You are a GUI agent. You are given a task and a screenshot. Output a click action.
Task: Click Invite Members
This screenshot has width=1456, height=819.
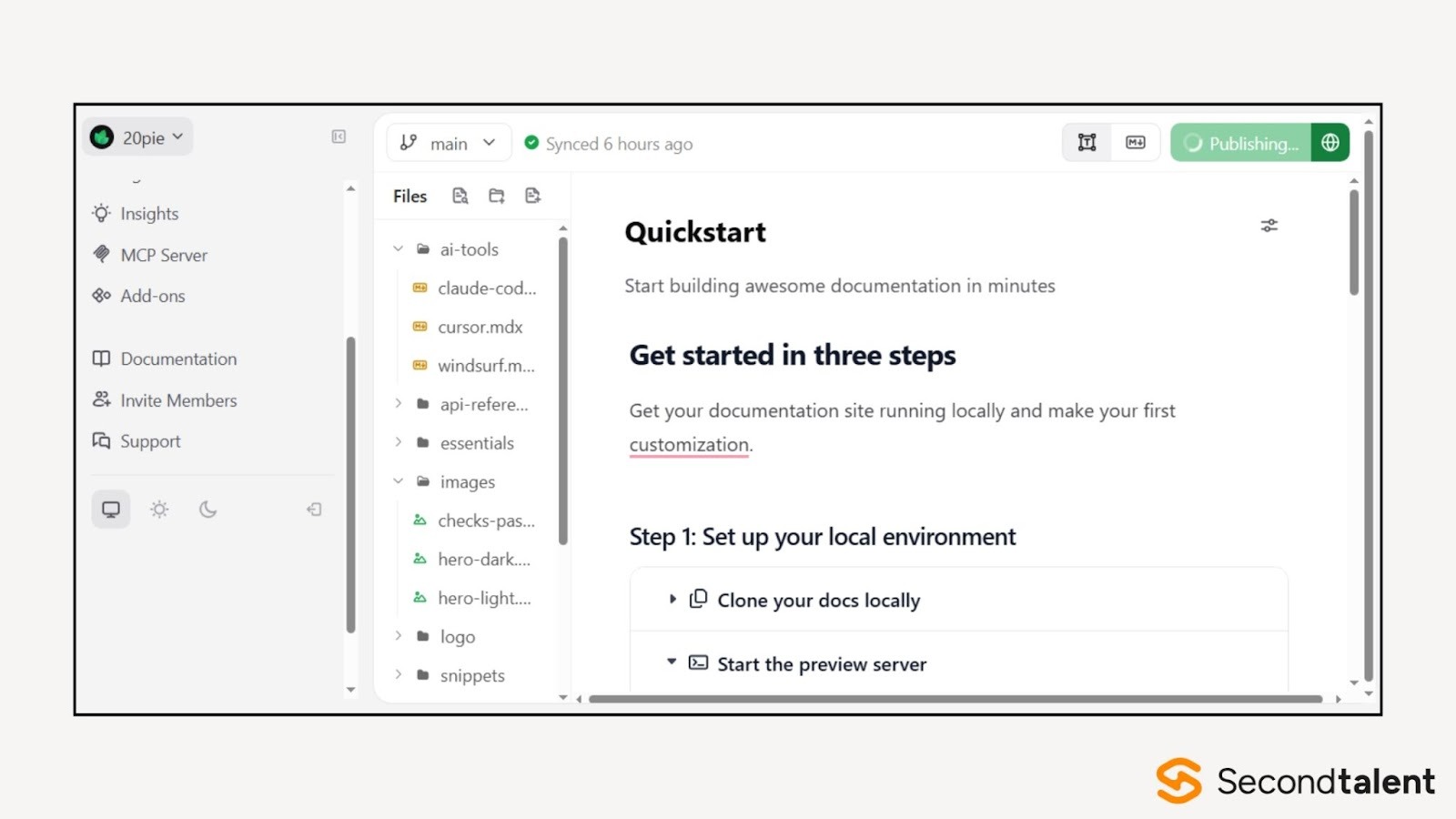tap(178, 400)
